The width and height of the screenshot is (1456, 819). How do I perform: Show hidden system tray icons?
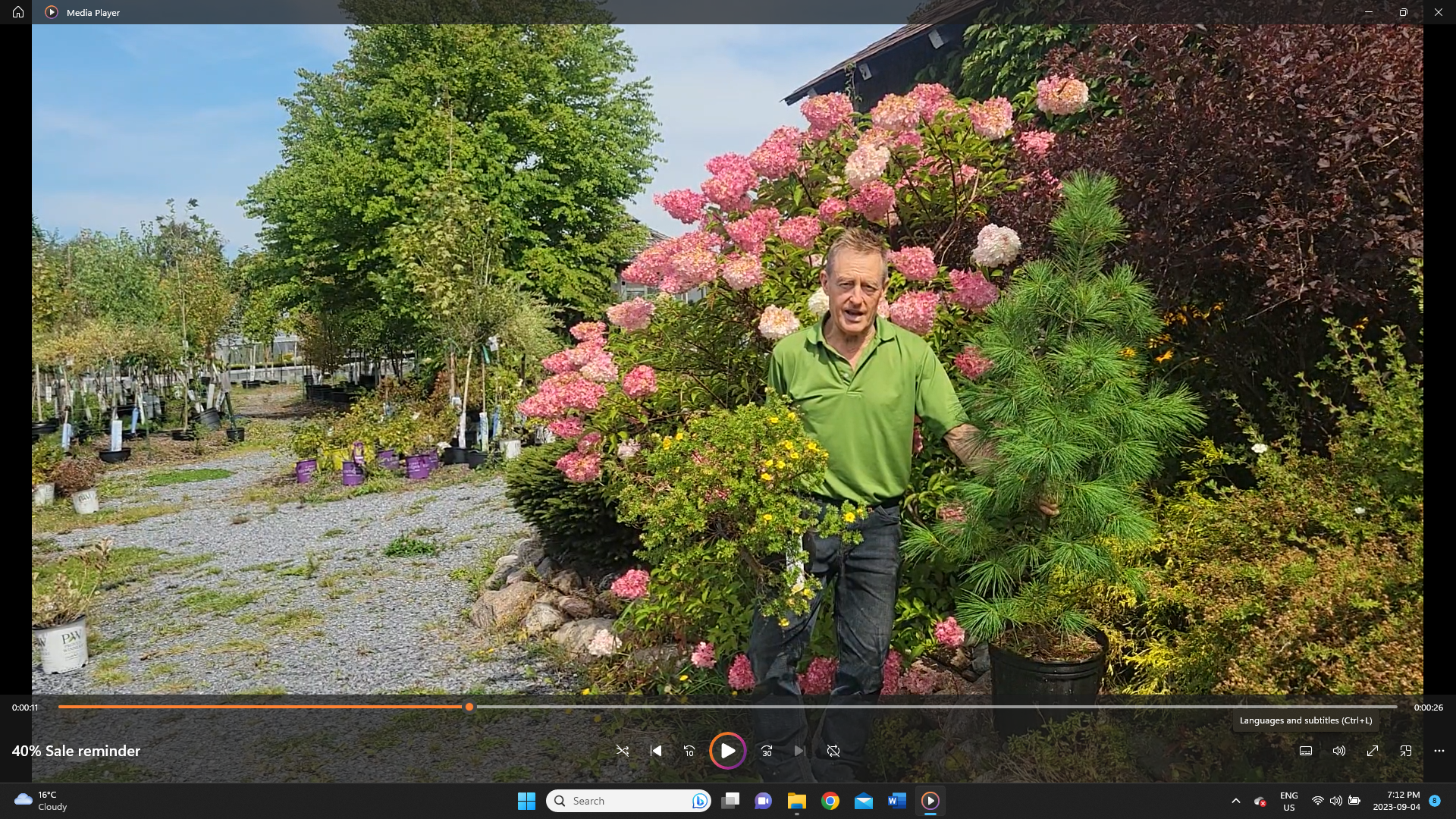[x=1235, y=801]
